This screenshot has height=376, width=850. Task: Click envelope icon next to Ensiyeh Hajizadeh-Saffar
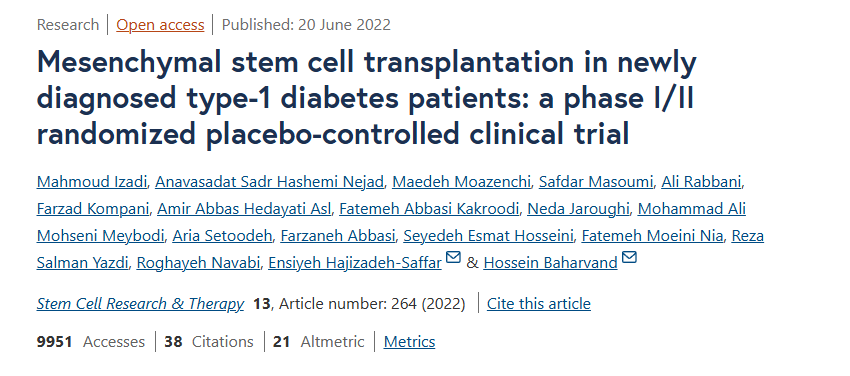[453, 257]
